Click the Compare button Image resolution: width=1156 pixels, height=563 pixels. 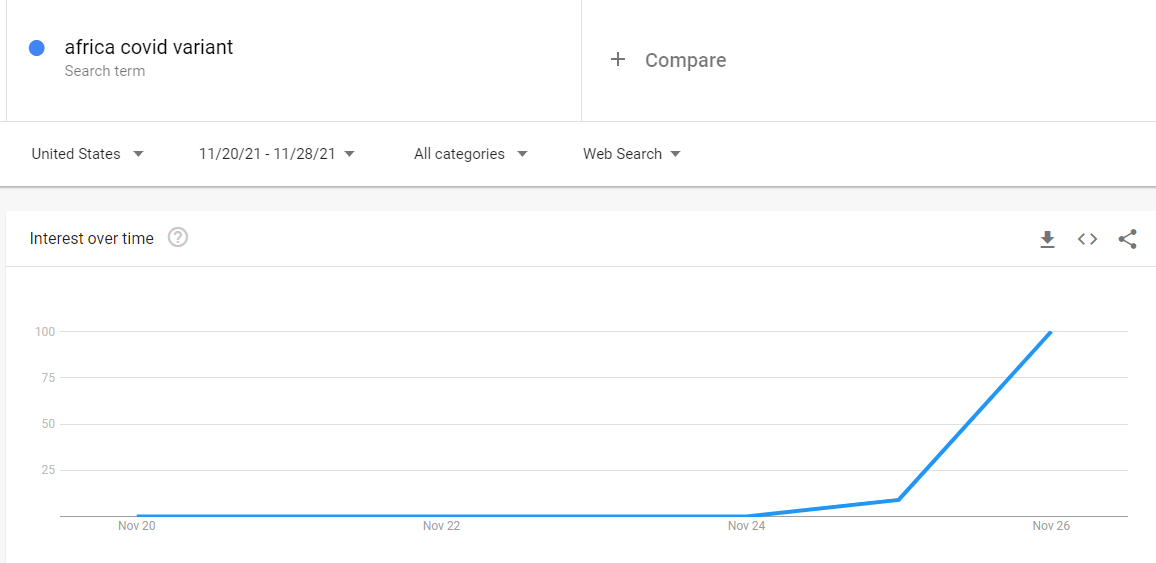pos(668,60)
